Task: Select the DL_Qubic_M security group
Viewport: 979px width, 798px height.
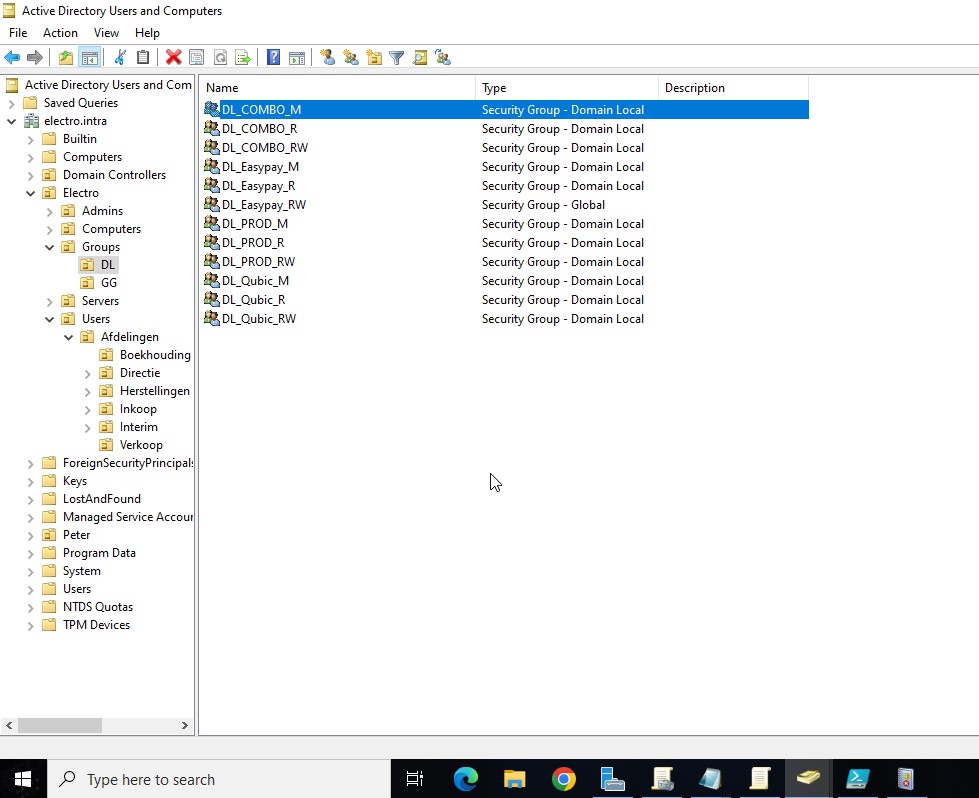Action: coord(253,280)
